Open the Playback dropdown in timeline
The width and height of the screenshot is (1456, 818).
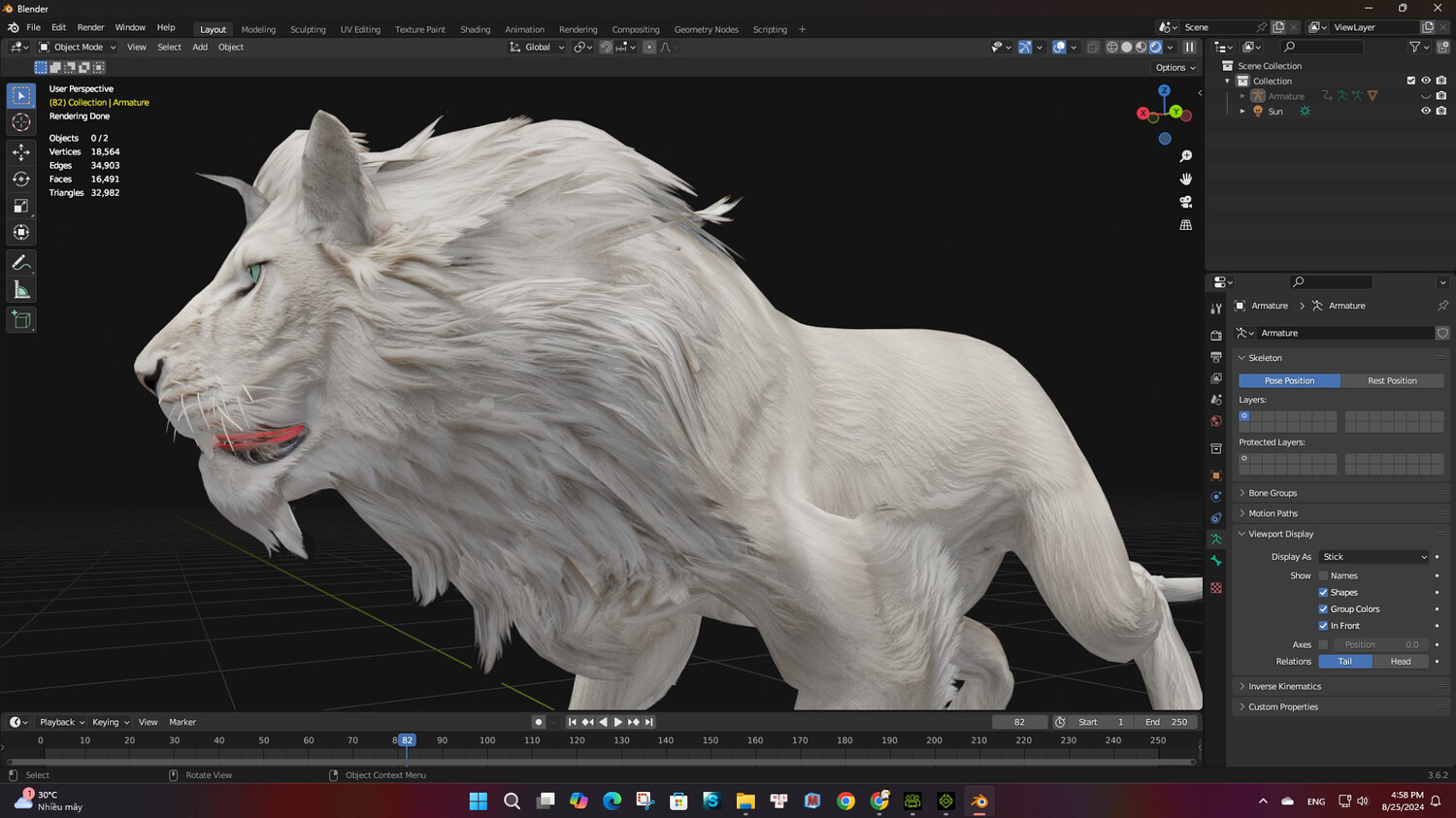tap(61, 722)
